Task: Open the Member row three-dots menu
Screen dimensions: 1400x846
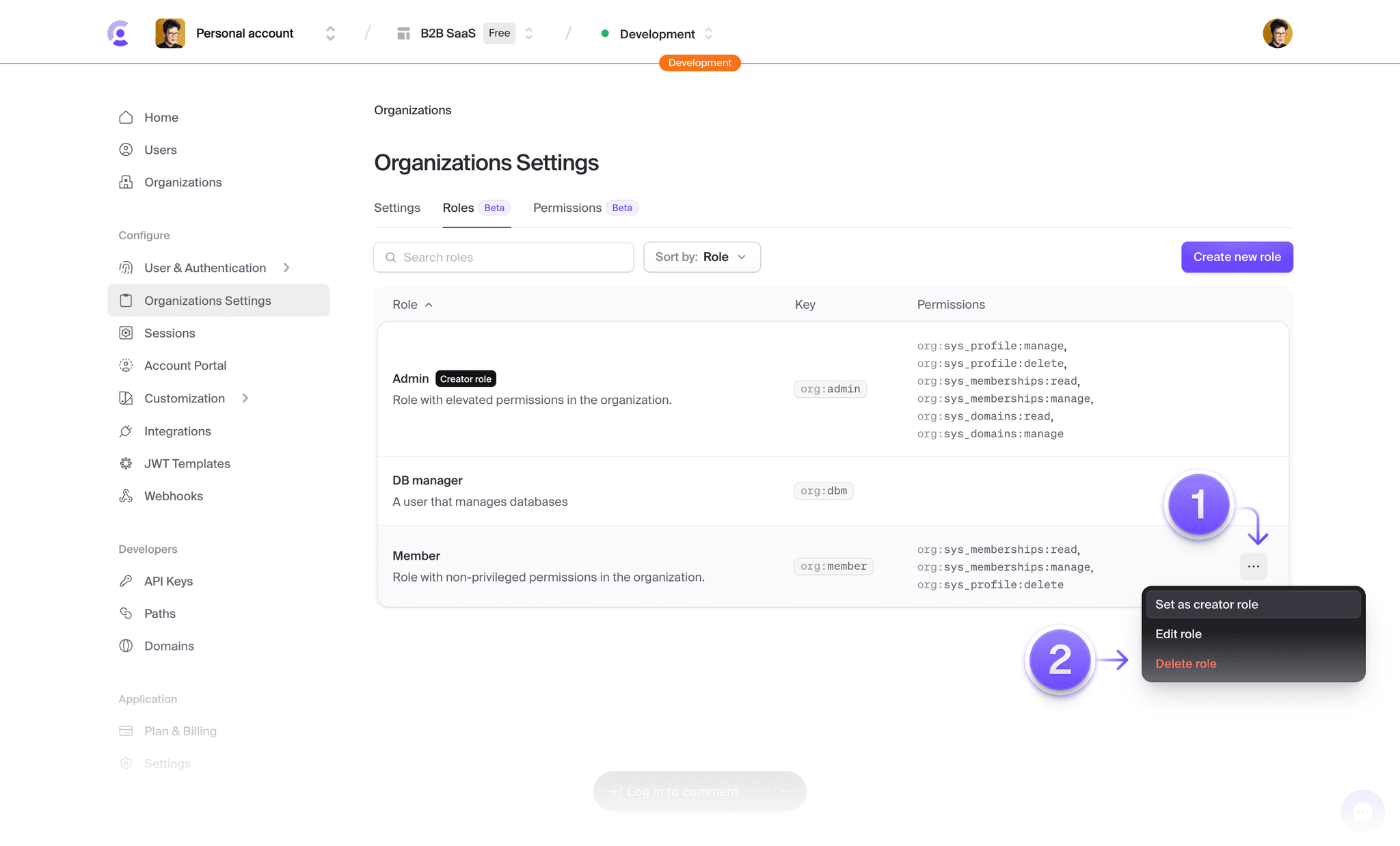Action: tap(1254, 567)
